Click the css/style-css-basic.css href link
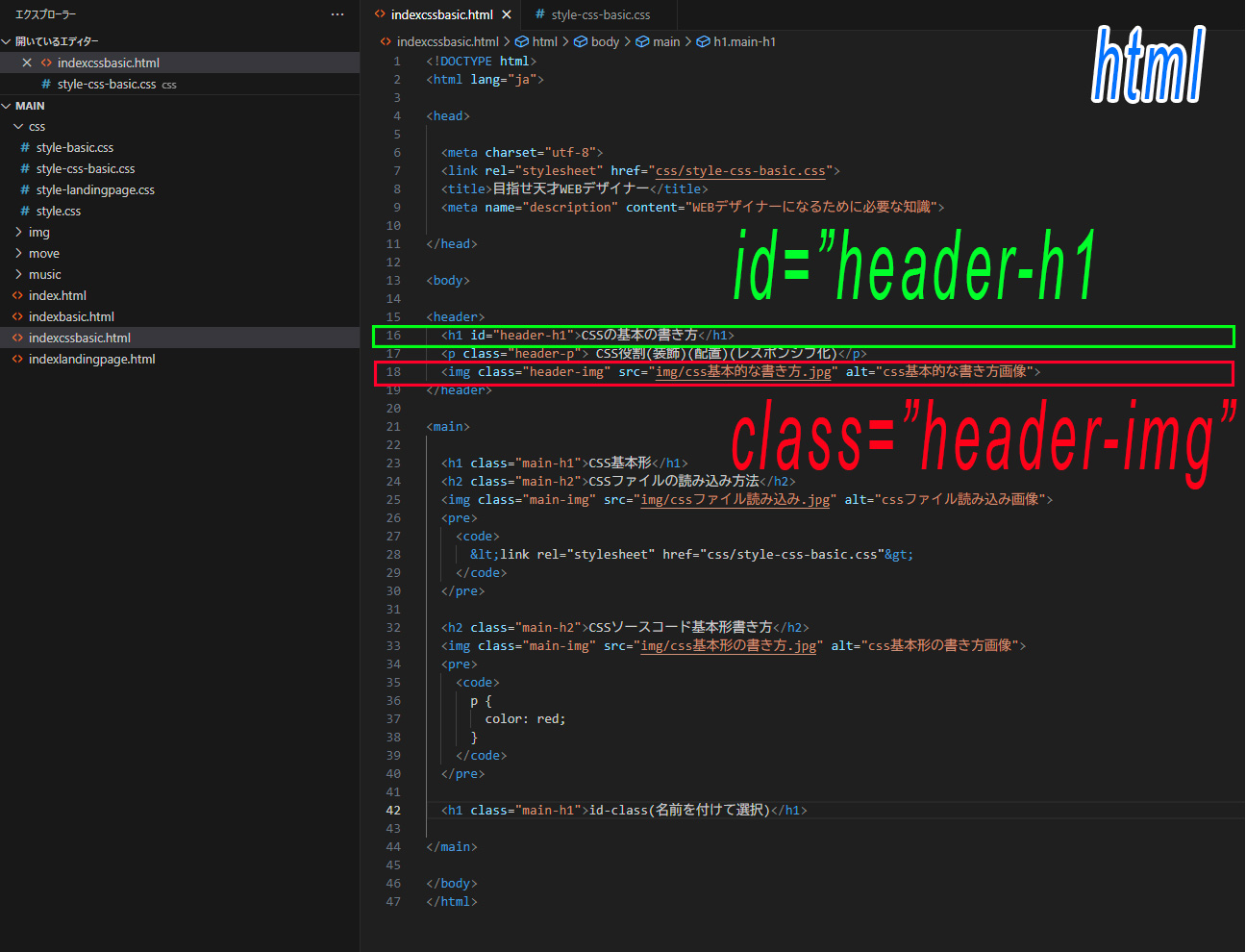Screen dimensions: 1246x952 (x=740, y=171)
